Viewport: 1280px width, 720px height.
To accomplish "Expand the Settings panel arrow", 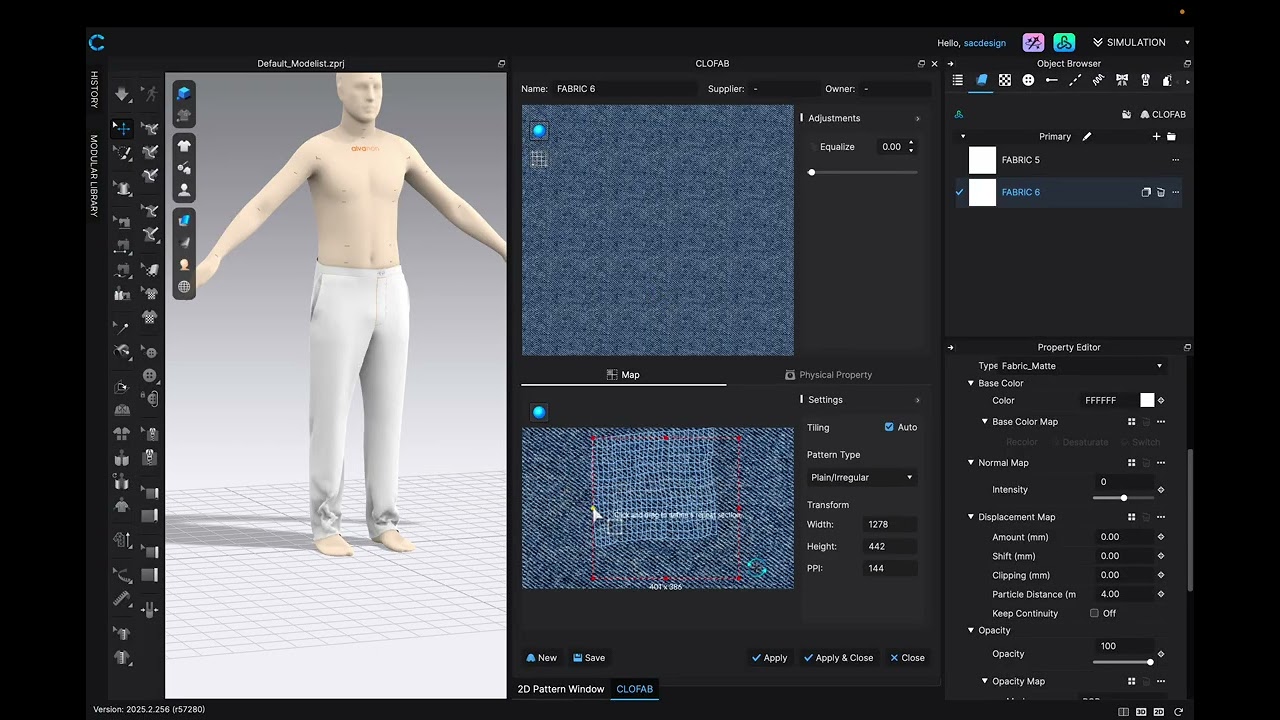I will pyautogui.click(x=917, y=400).
